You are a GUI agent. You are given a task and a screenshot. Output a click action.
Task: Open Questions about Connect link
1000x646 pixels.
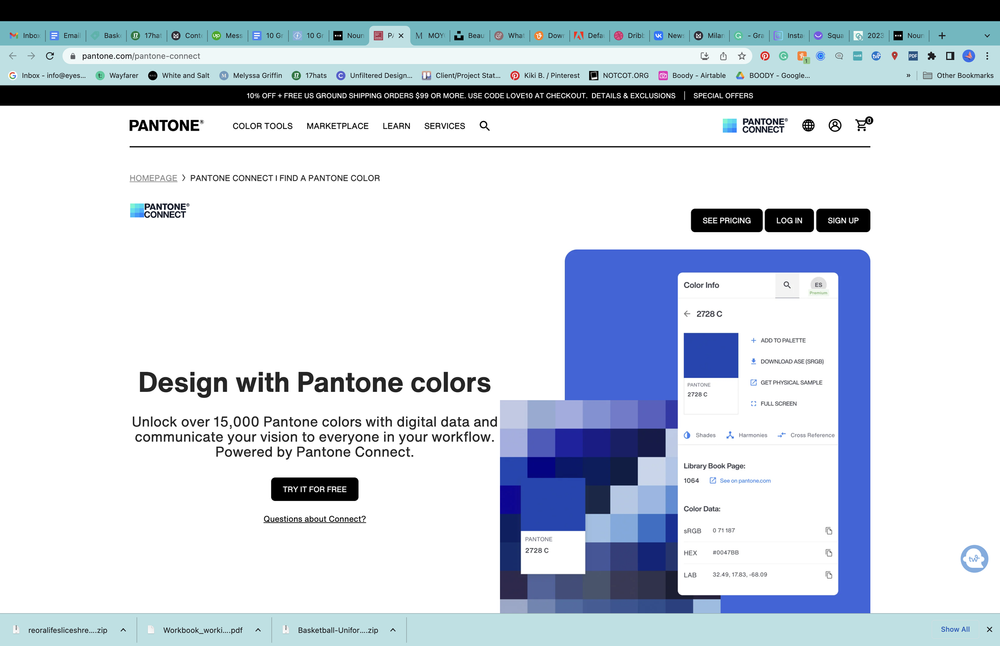pos(314,519)
